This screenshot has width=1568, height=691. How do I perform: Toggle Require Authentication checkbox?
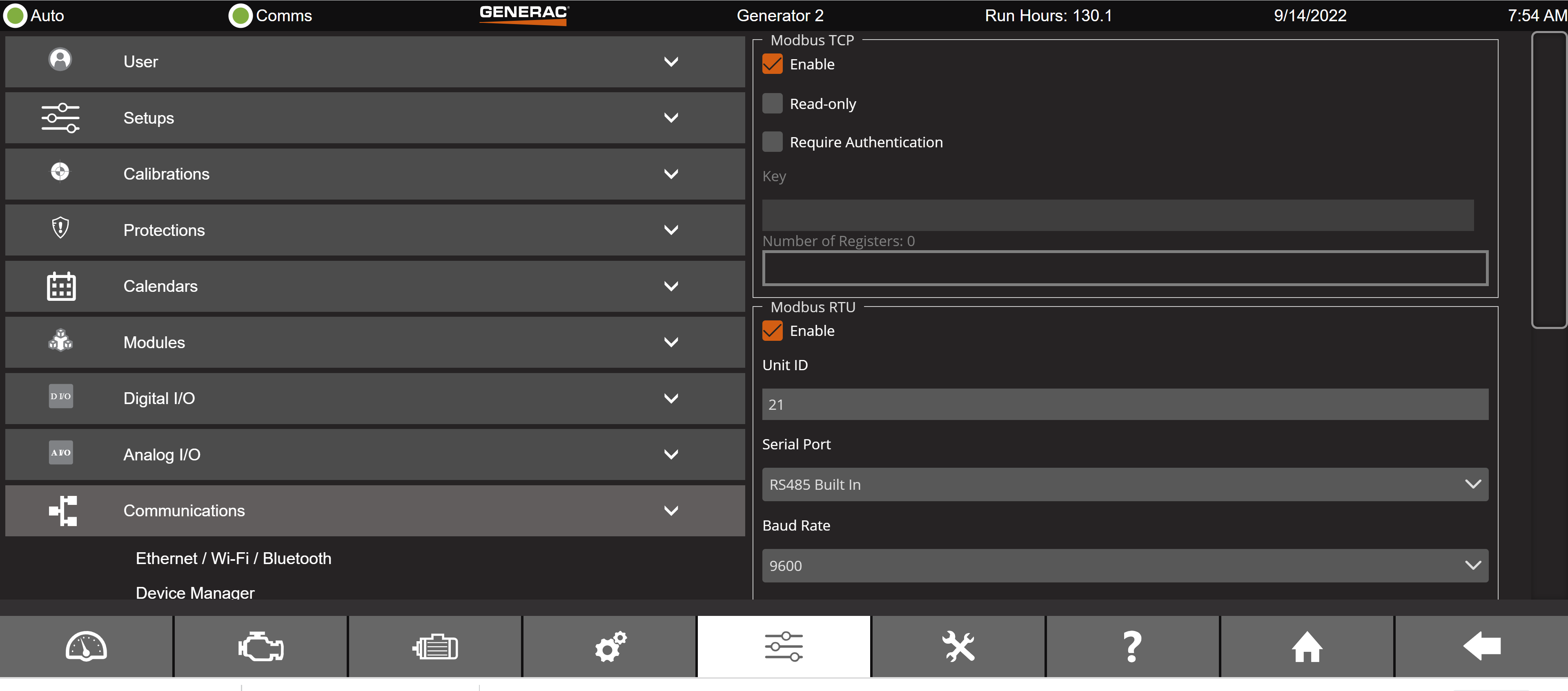click(773, 142)
